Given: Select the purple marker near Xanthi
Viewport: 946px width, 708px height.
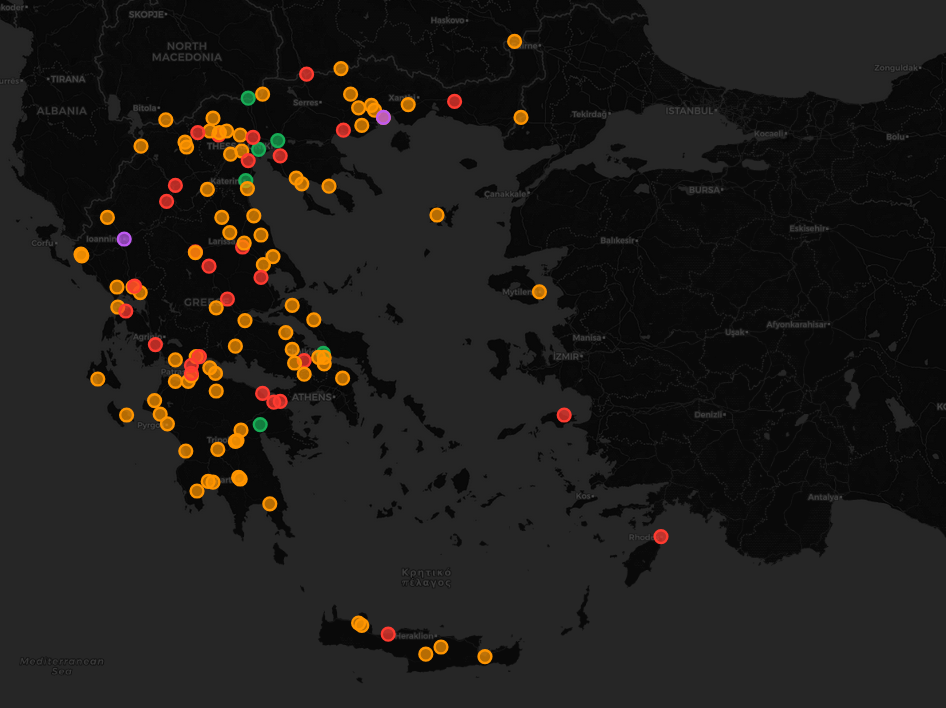Looking at the screenshot, I should coord(384,118).
